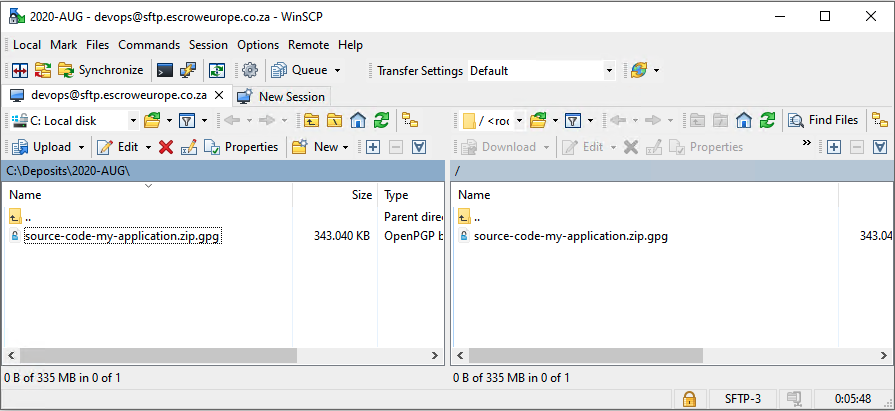This screenshot has width=895, height=411.
Task: Open the Transfer Settings Default combo box
Action: point(542,71)
